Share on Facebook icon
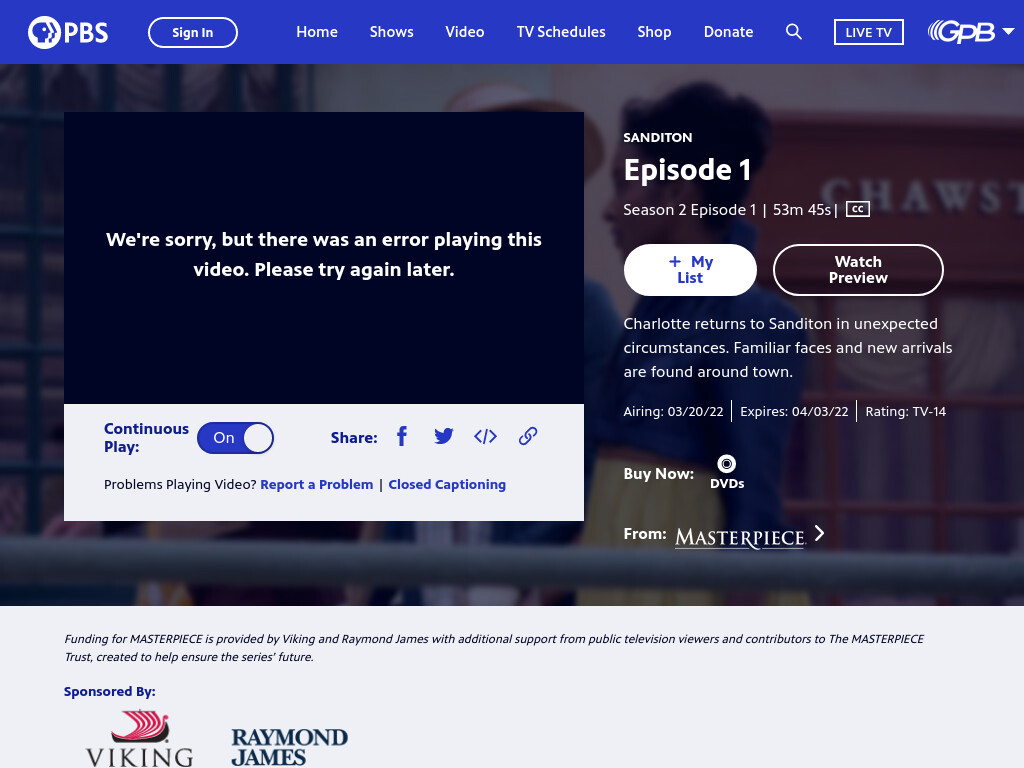The image size is (1024, 768). tap(402, 436)
